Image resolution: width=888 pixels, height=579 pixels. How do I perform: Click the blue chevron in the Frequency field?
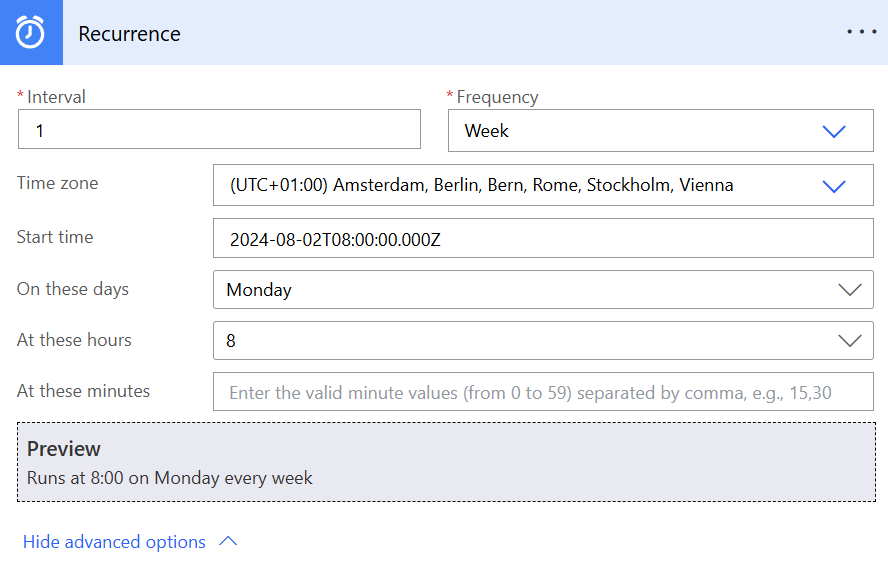tap(833, 132)
